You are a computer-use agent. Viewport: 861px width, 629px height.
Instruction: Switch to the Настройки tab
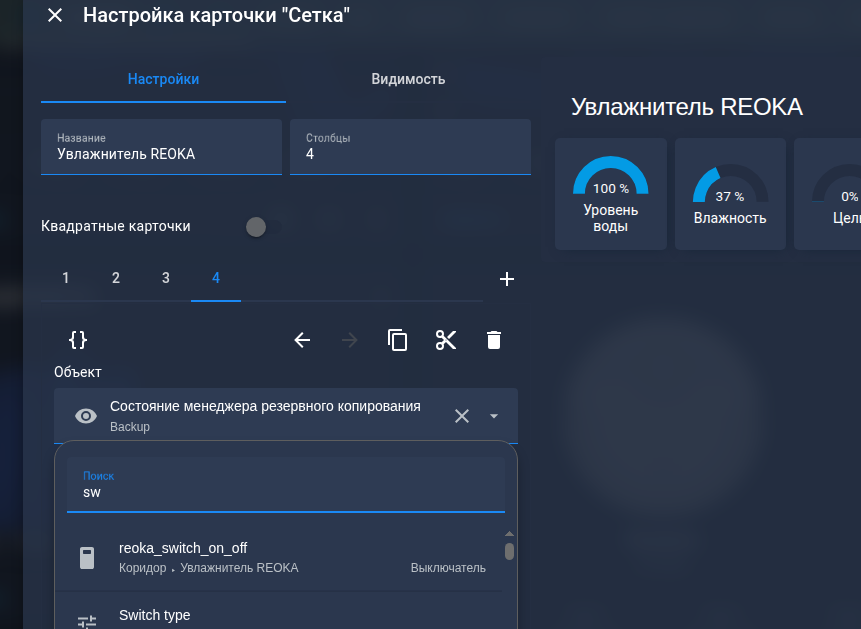pyautogui.click(x=163, y=79)
